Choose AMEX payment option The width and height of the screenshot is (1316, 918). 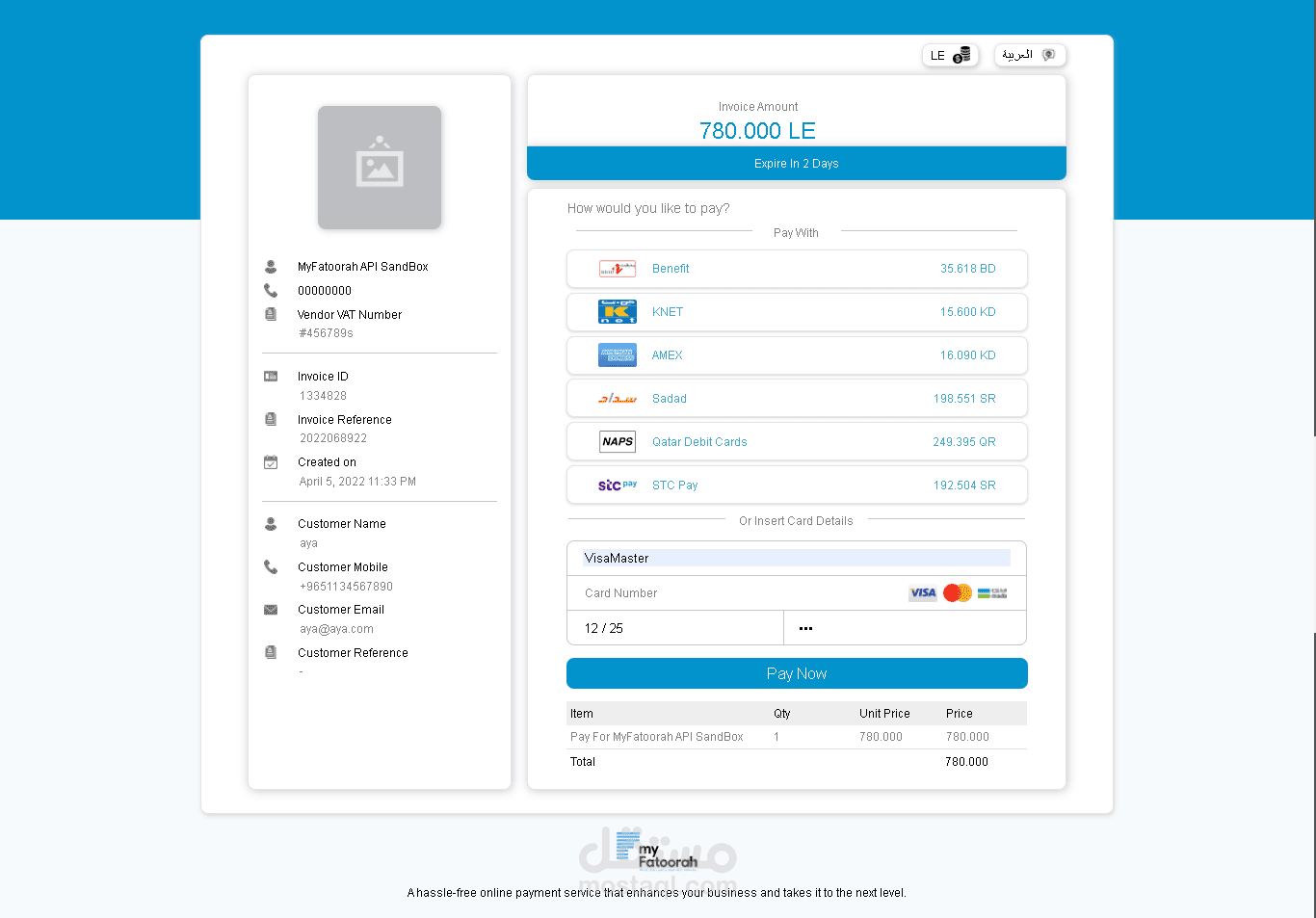click(797, 355)
